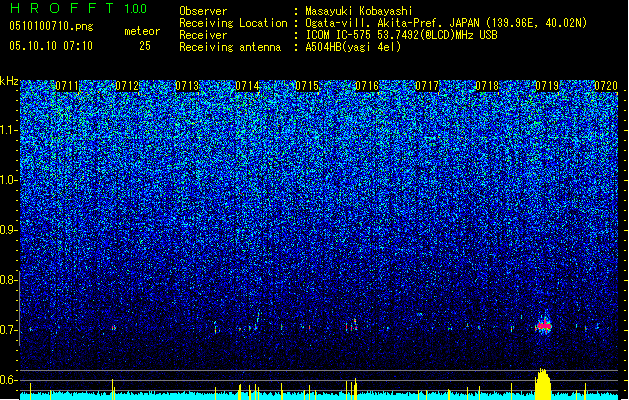Viewport: 629px width, 400px height.
Task: Click the 1.1 kHz frequency axis label
Action: click(x=9, y=130)
